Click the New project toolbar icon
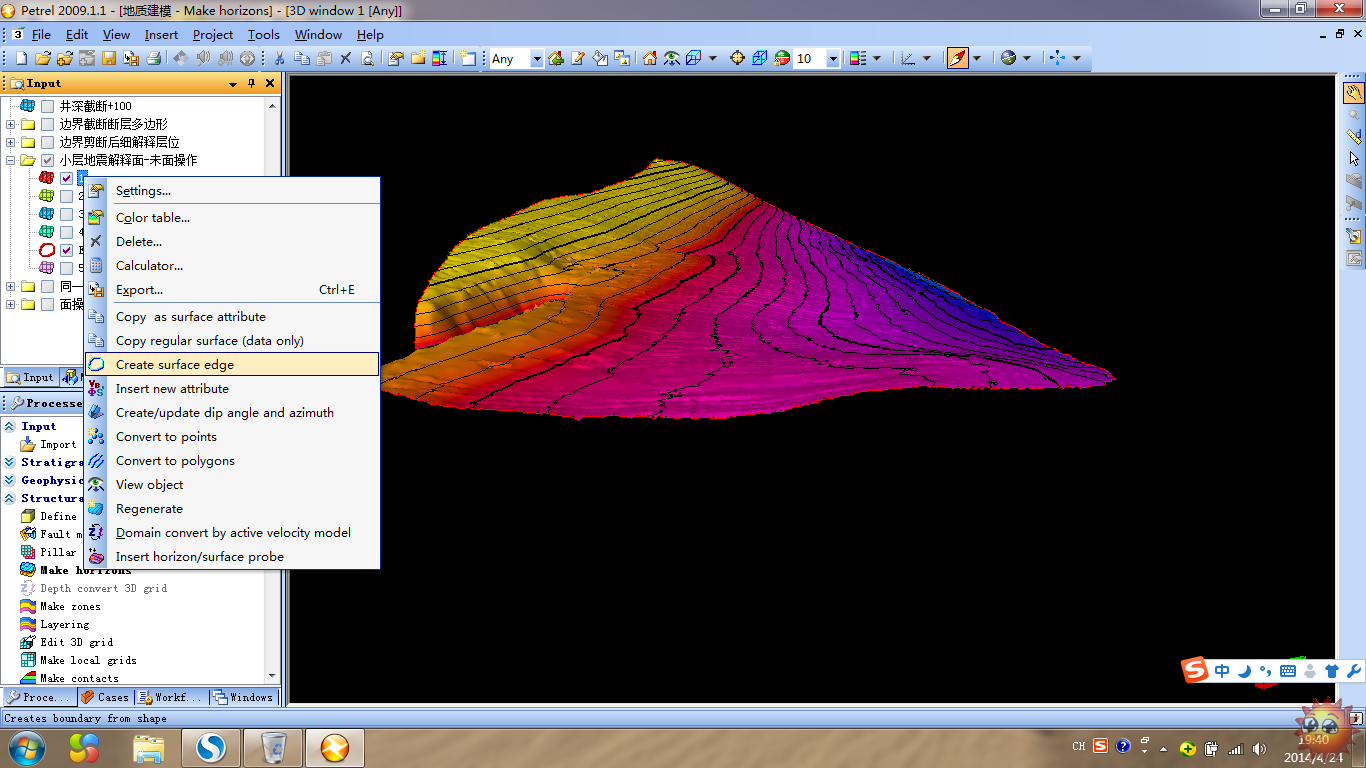This screenshot has width=1366, height=768. pos(21,59)
